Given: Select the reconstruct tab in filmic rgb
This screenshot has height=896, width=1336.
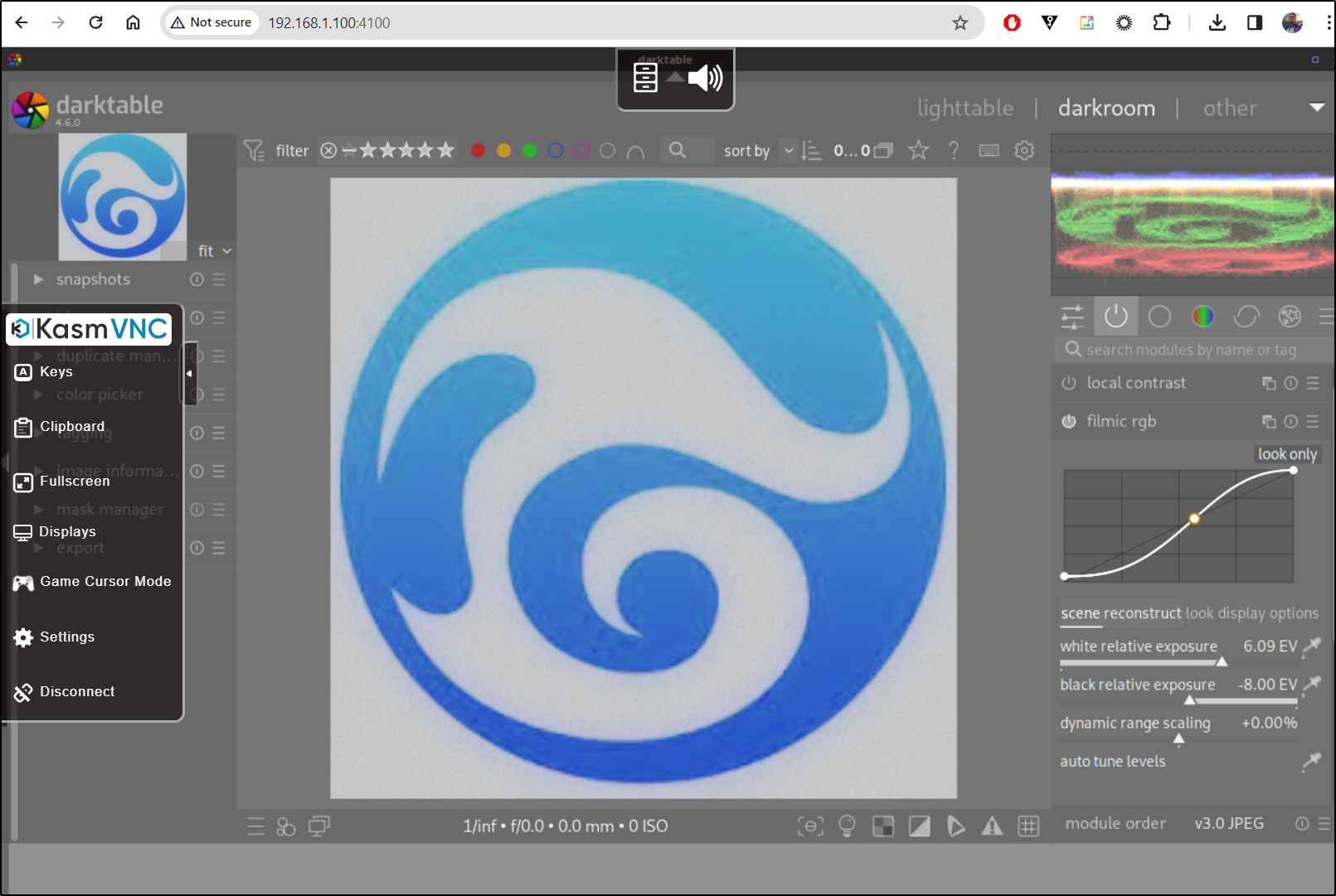Looking at the screenshot, I should [x=1143, y=613].
